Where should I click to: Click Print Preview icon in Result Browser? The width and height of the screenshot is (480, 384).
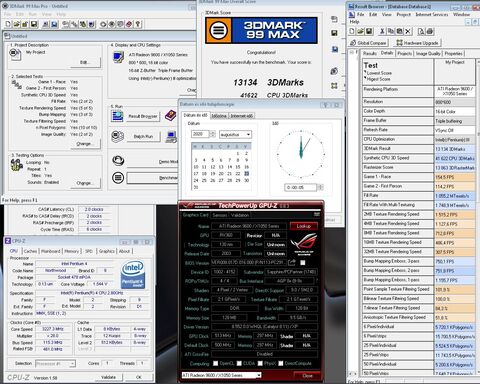[x=421, y=31]
